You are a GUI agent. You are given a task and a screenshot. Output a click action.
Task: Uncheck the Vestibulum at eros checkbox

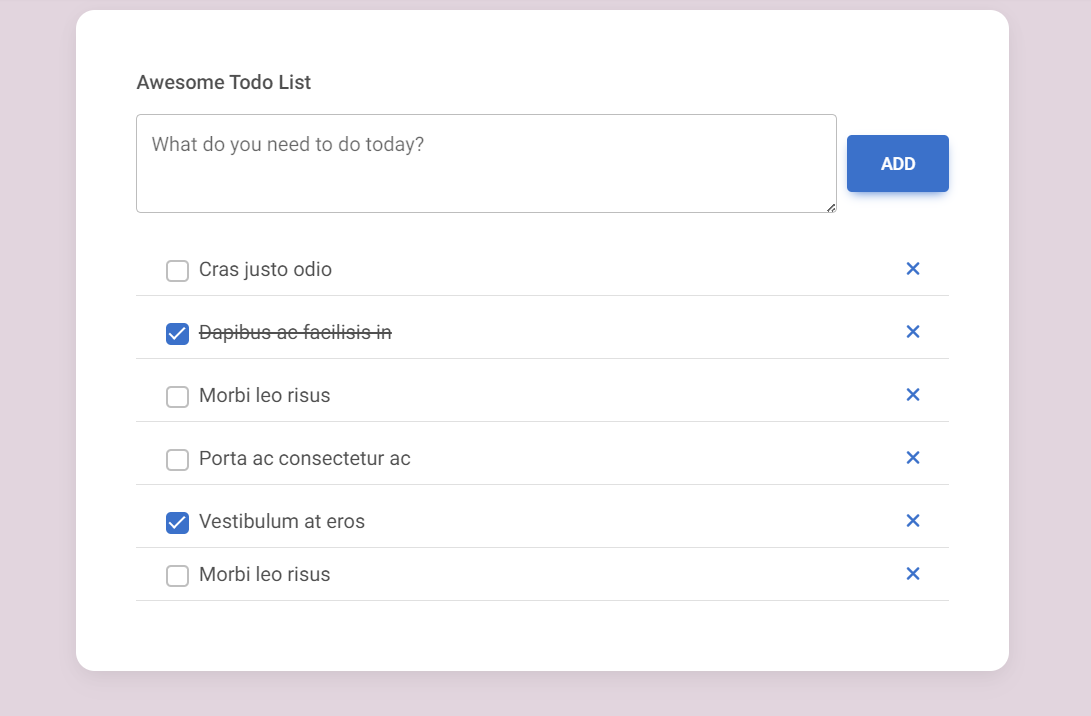pyautogui.click(x=177, y=523)
